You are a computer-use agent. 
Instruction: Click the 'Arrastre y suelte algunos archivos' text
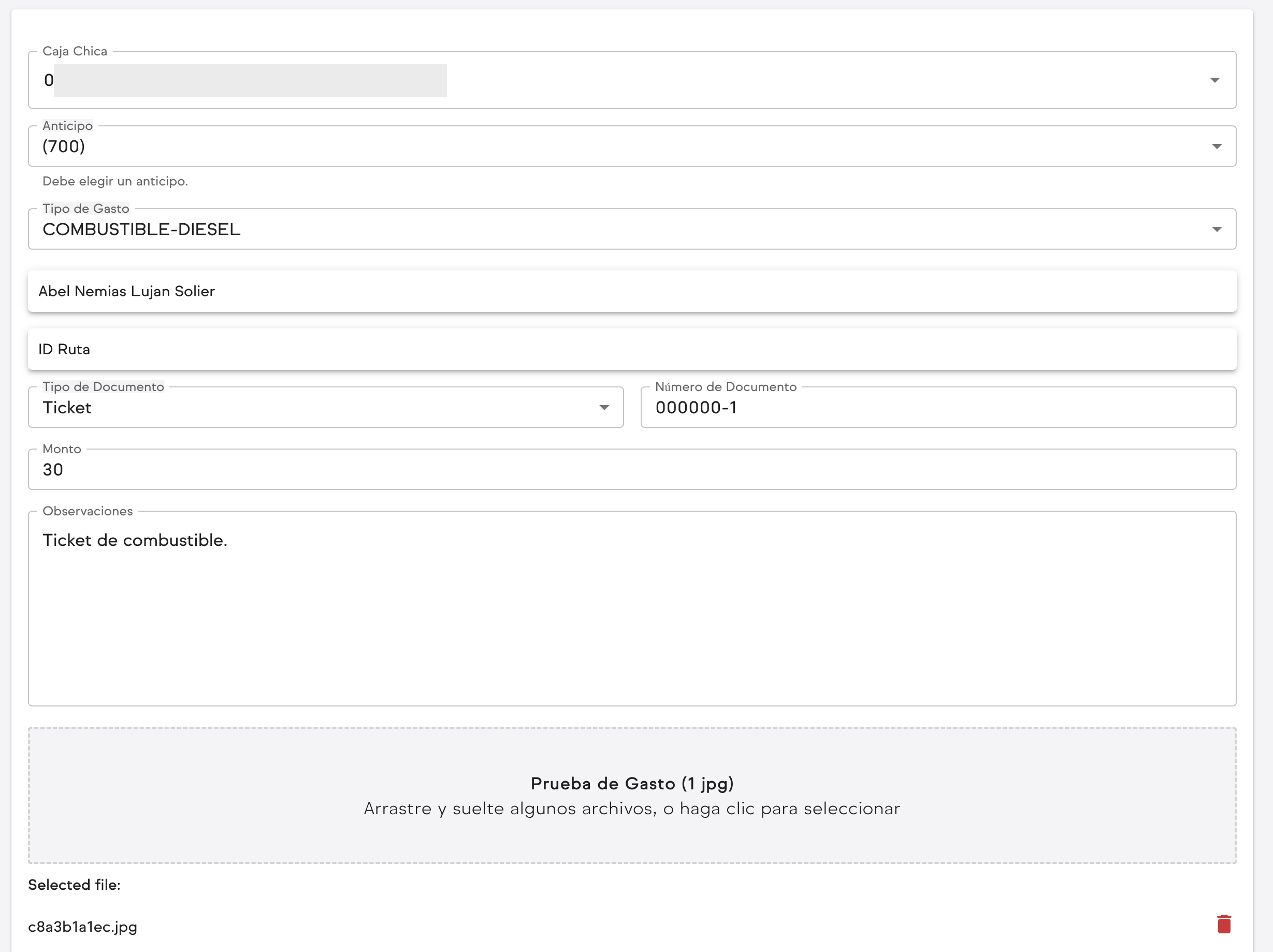click(632, 809)
